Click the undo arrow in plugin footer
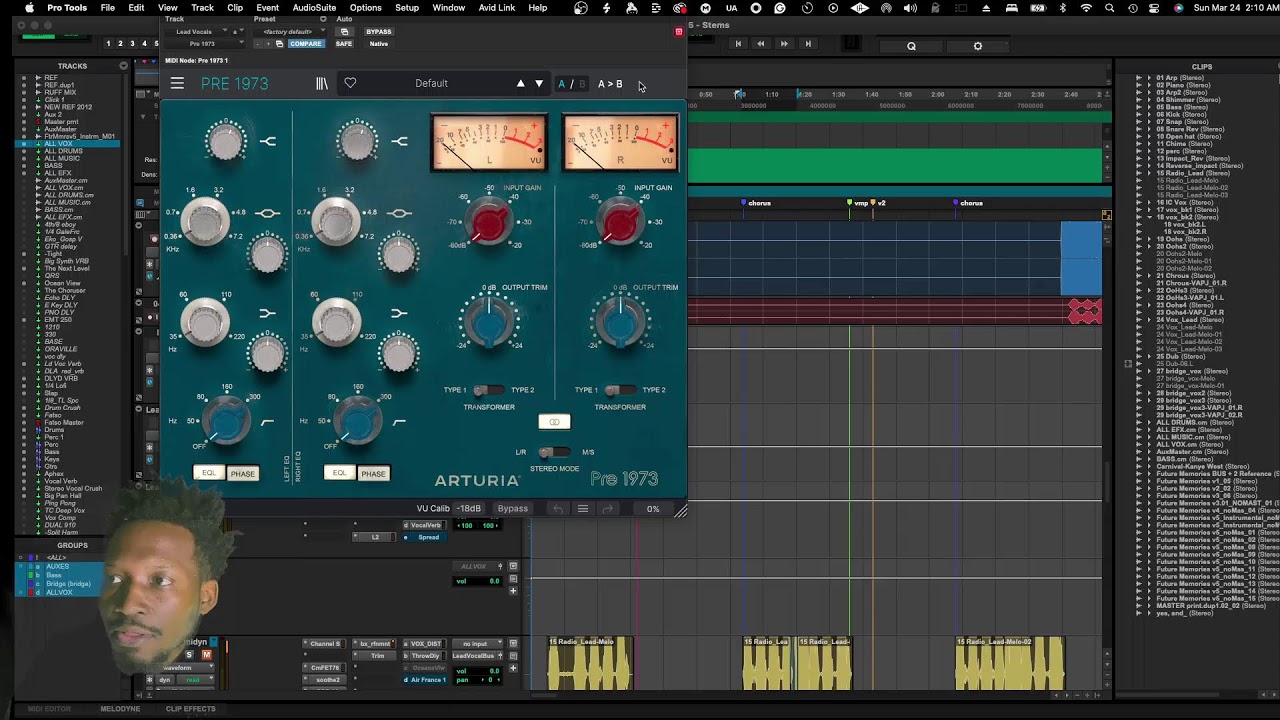 pyautogui.click(x=558, y=508)
